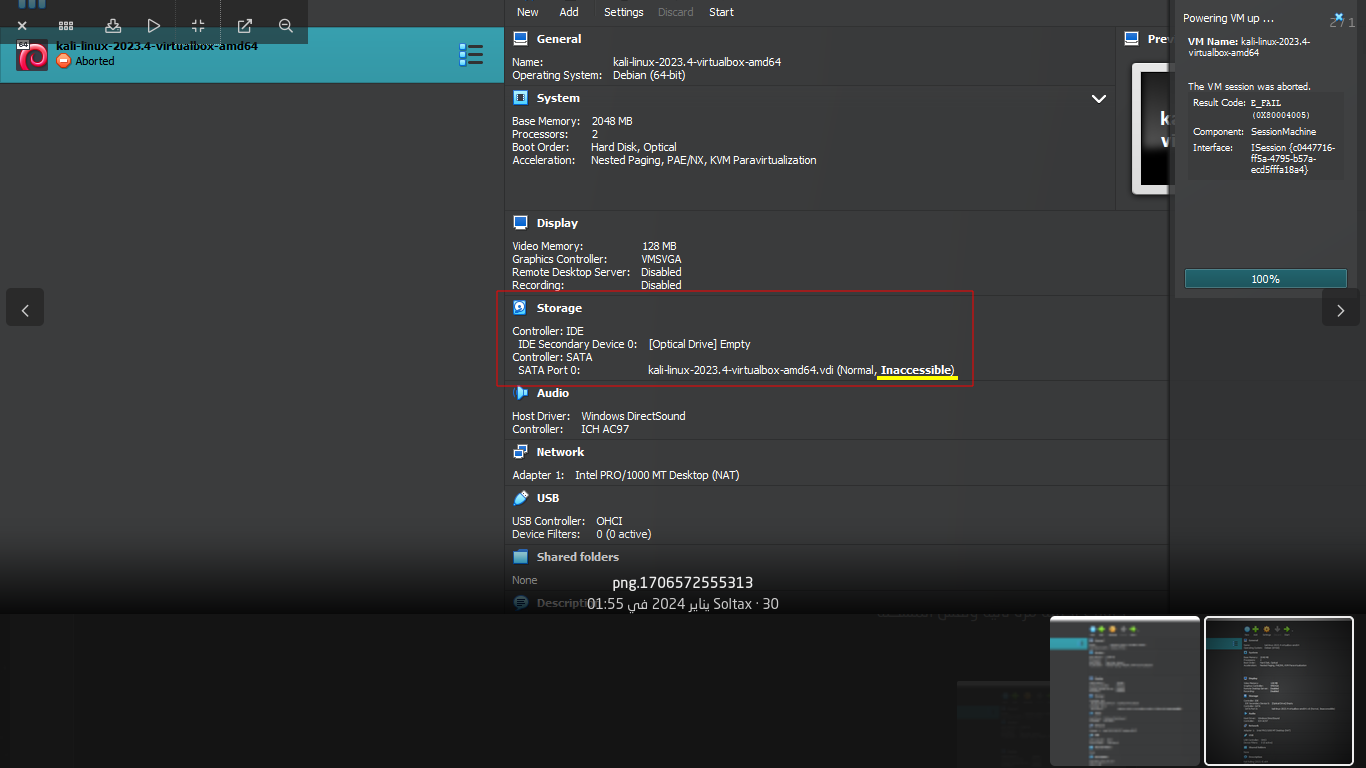This screenshot has height=768, width=1366.
Task: Open image in new window icon
Action: (244, 26)
